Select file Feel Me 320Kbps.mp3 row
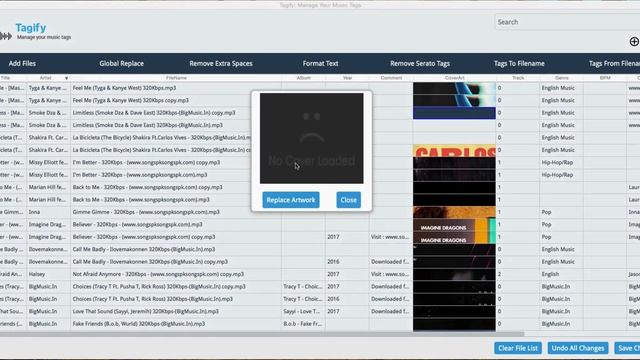This screenshot has height=360, width=640. click(x=124, y=88)
